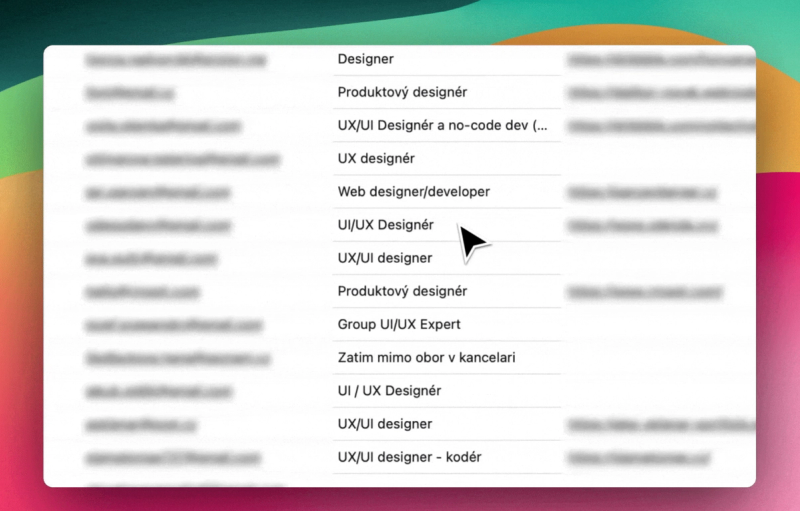Select the 'Designer' cell in the first row

point(447,59)
